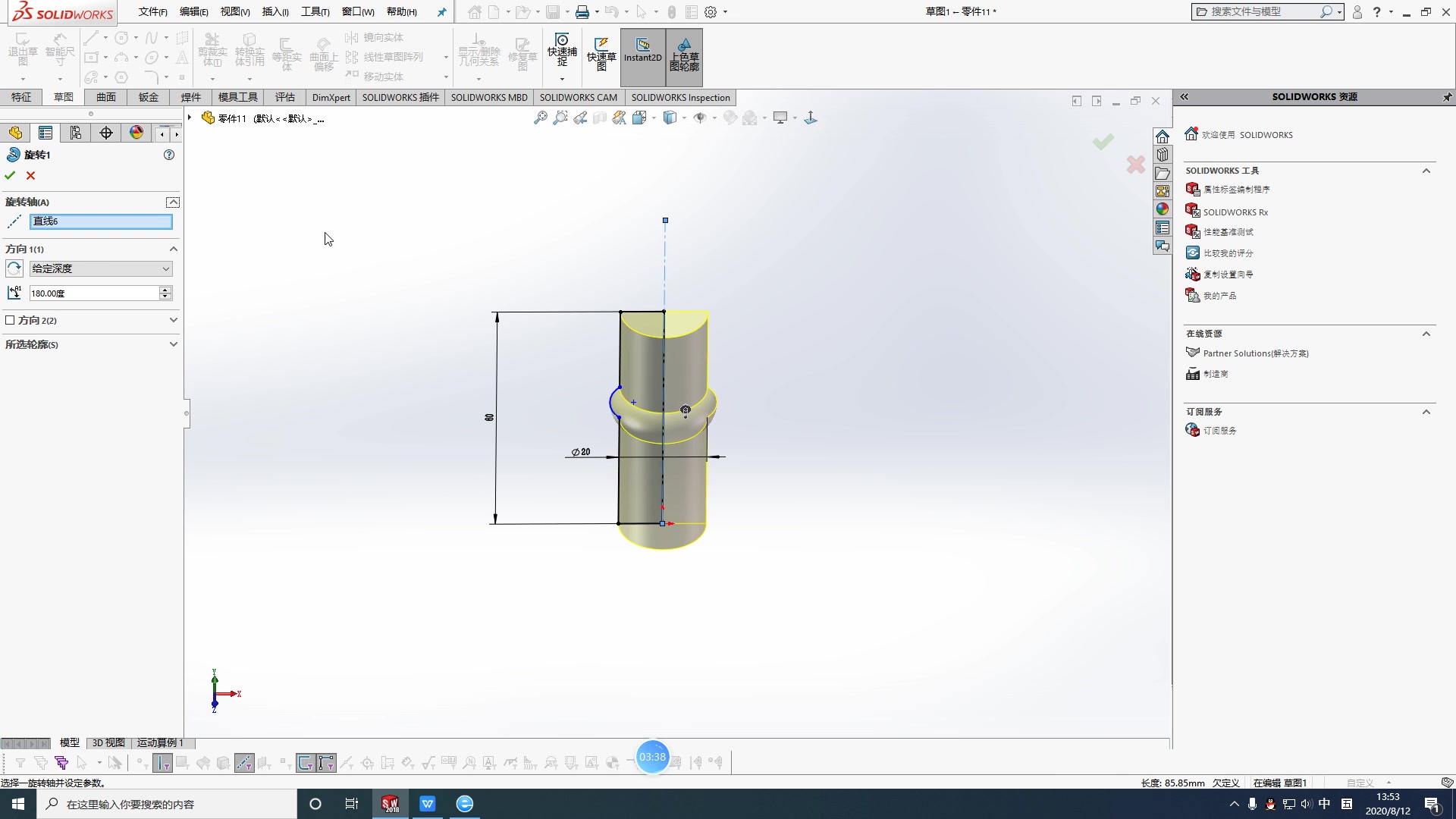Activate the Instant2D tool
This screenshot has height=819, width=1456.
click(642, 50)
